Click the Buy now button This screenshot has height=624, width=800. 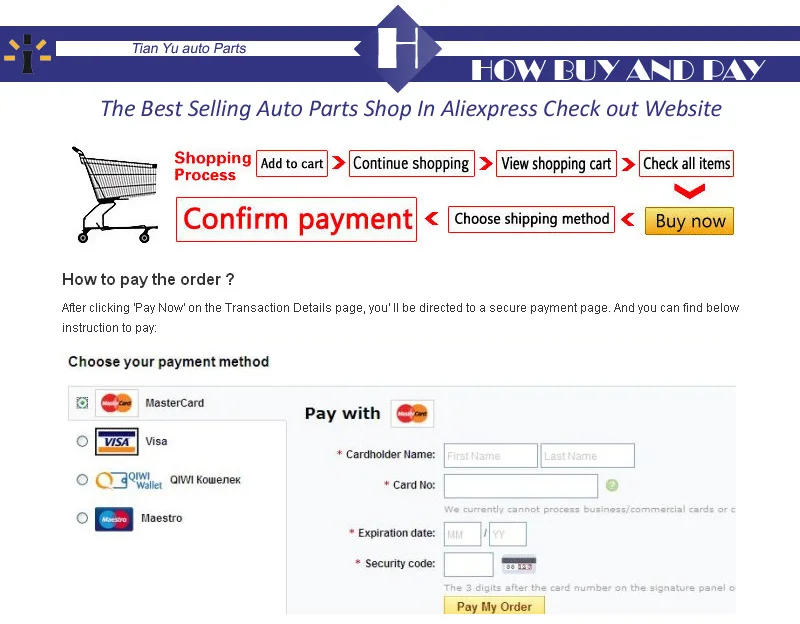click(x=689, y=221)
